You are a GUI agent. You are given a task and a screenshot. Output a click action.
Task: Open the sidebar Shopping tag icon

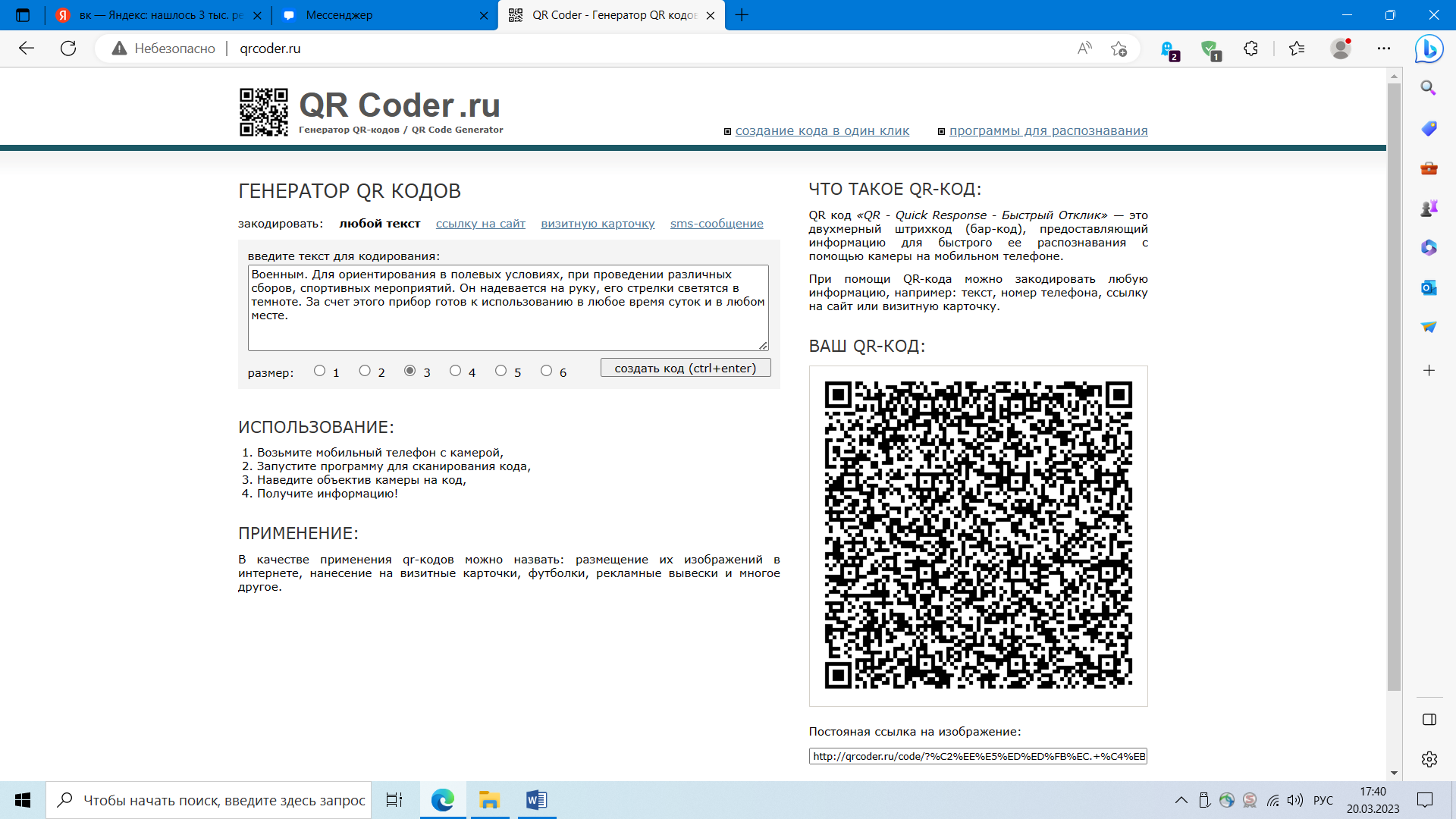point(1429,128)
